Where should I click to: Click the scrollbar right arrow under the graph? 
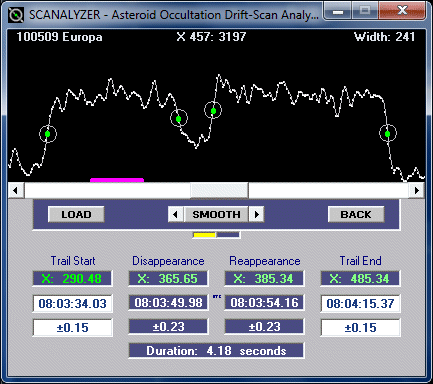pyautogui.click(x=417, y=190)
